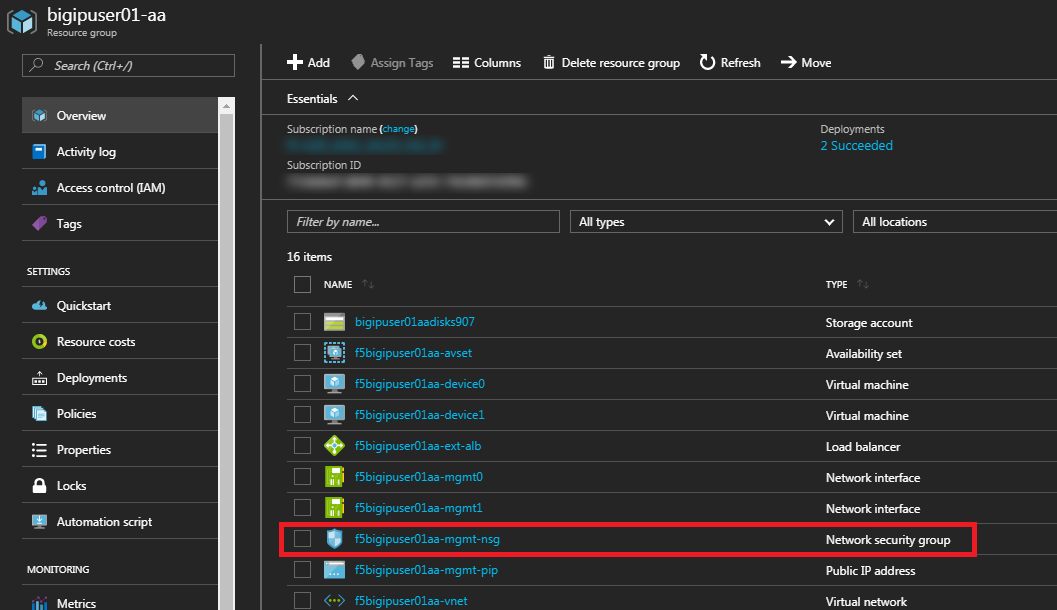
Task: Click the Overview cube icon
Action: (x=39, y=115)
